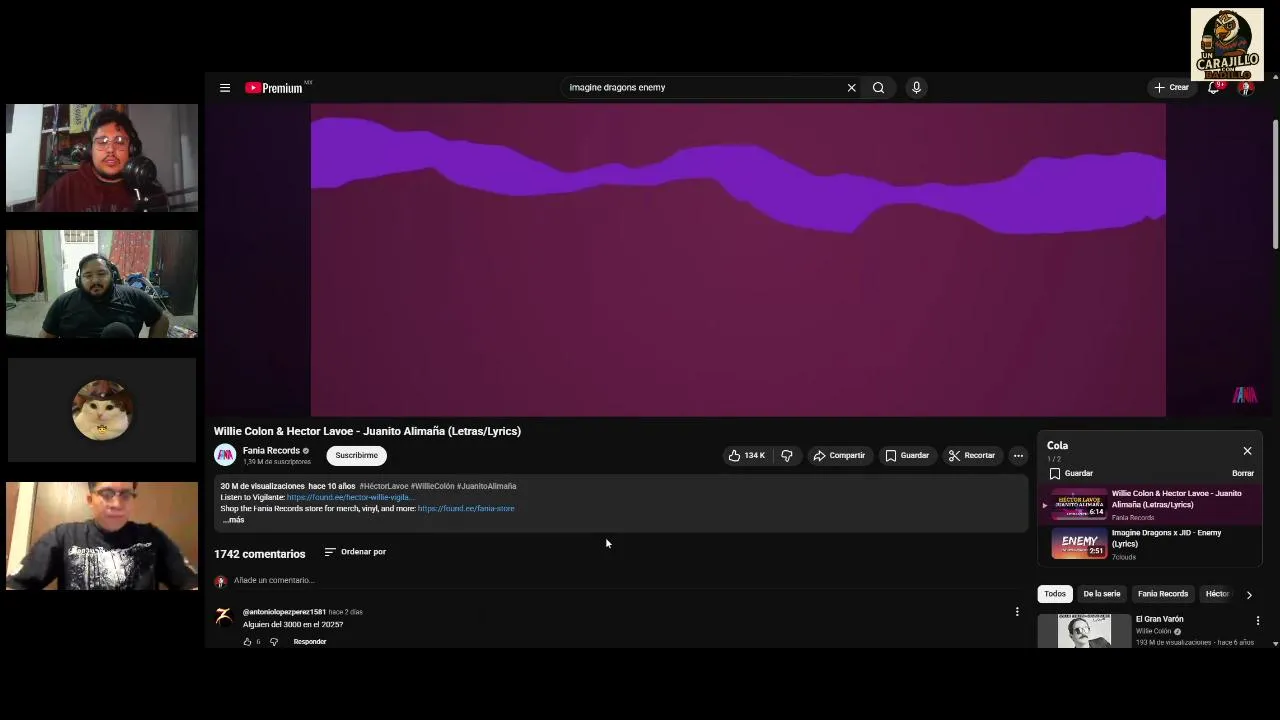Click the #JuanitoAlimaña hashtag
This screenshot has width=1280, height=720.
(487, 486)
